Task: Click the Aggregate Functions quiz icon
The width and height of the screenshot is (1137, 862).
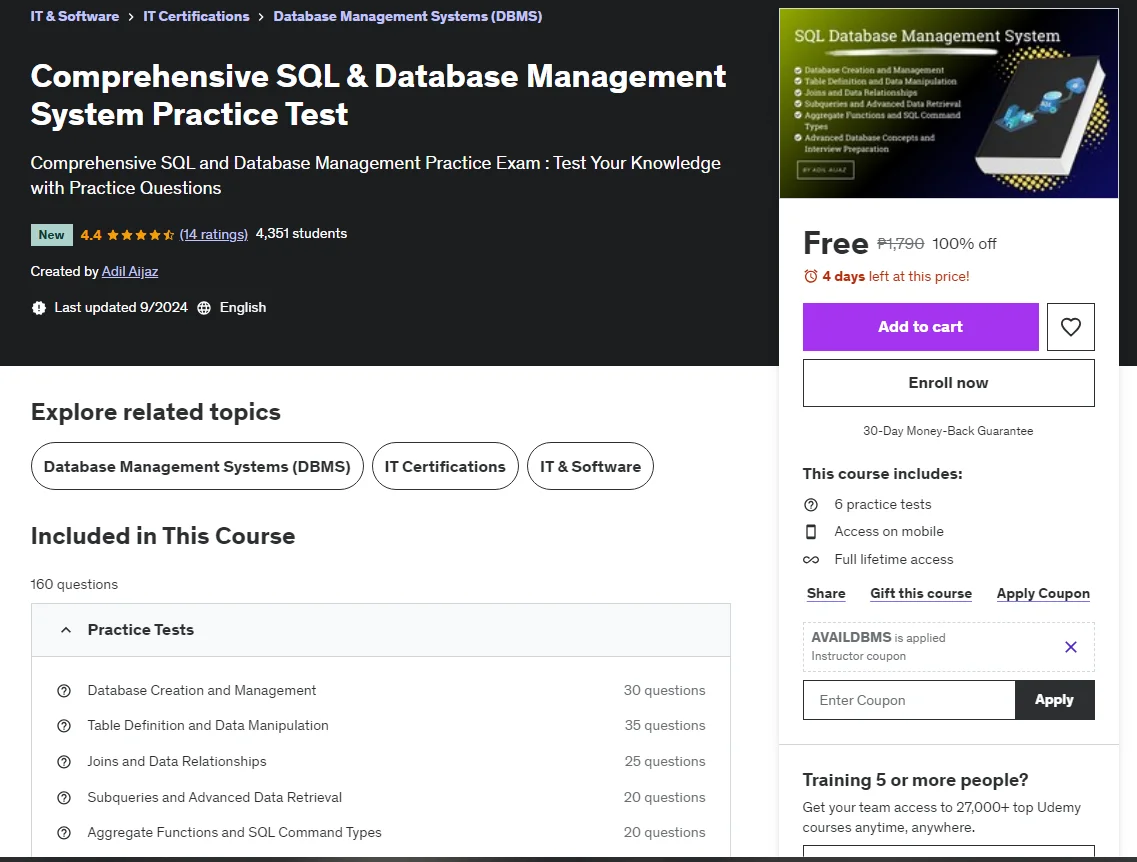Action: click(x=64, y=833)
